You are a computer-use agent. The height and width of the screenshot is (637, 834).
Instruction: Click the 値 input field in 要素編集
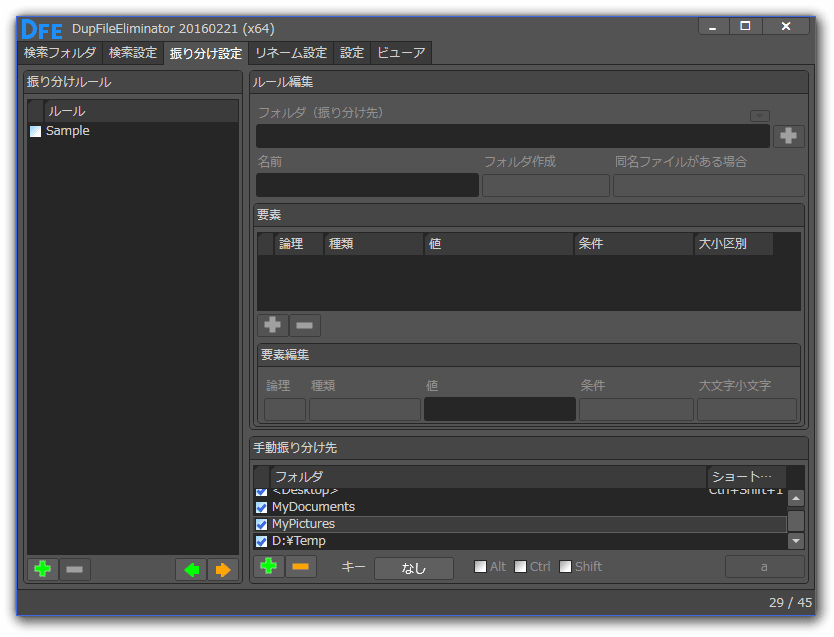(x=500, y=409)
